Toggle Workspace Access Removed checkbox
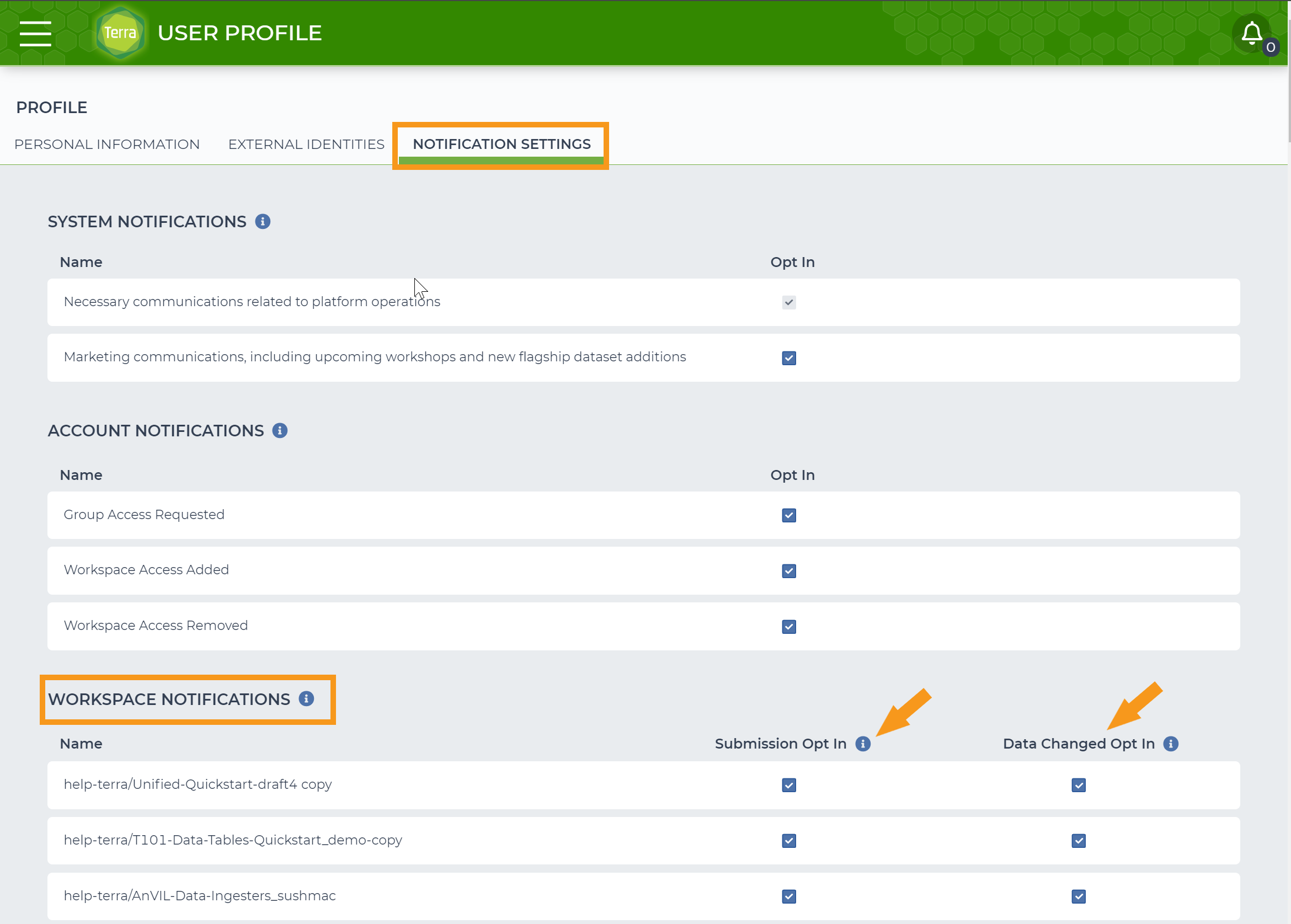The width and height of the screenshot is (1291, 924). (x=789, y=627)
